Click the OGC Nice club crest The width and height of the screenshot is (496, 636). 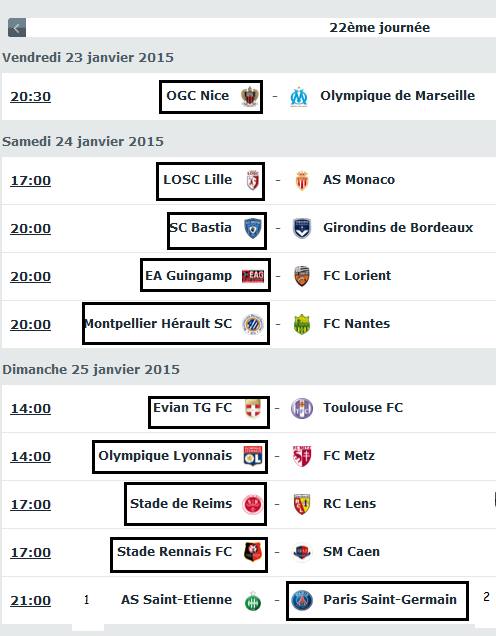[250, 97]
